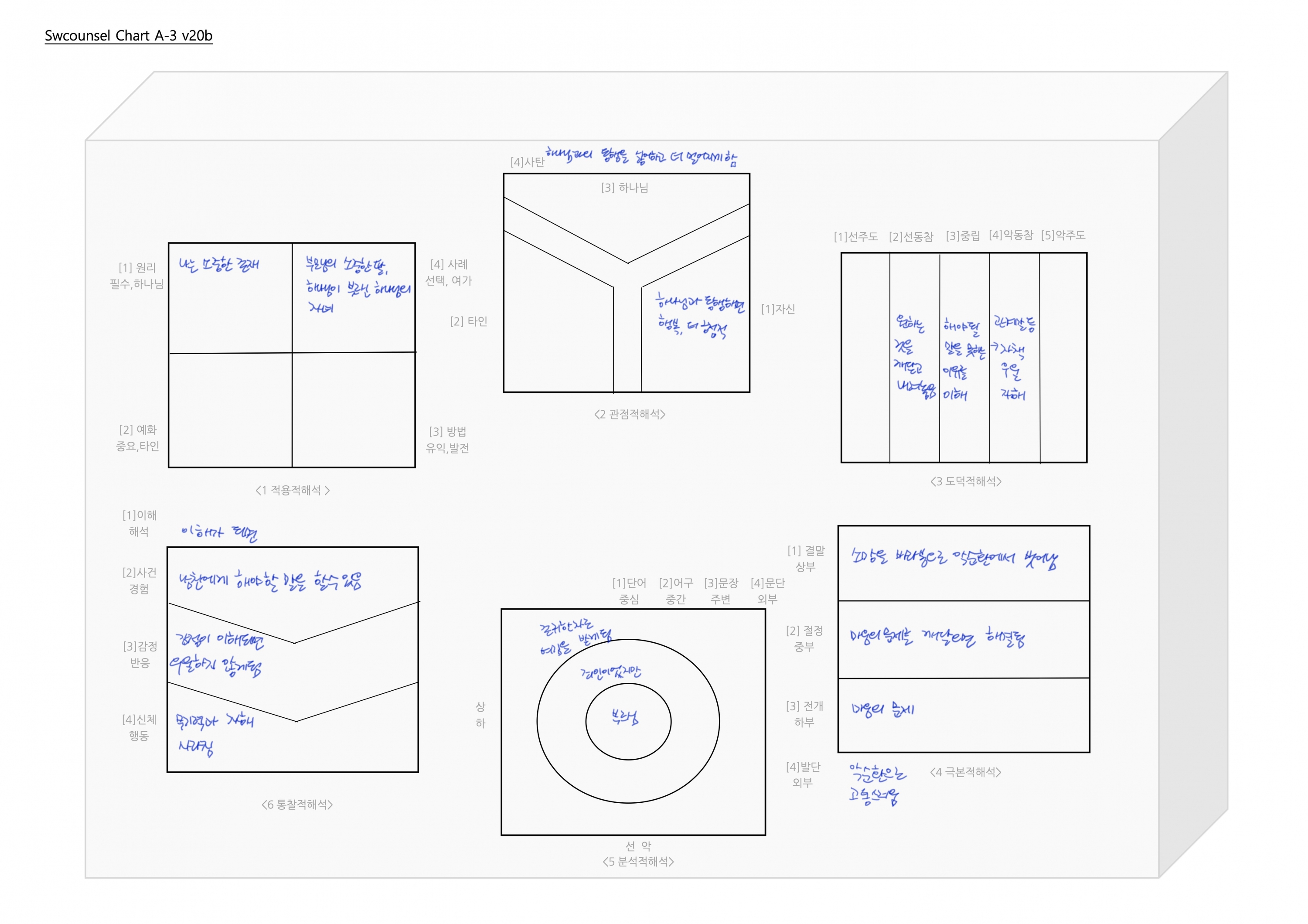Click the [3] 하나님 label inside Y diagram
Screen dimensions: 1308x924
click(624, 188)
